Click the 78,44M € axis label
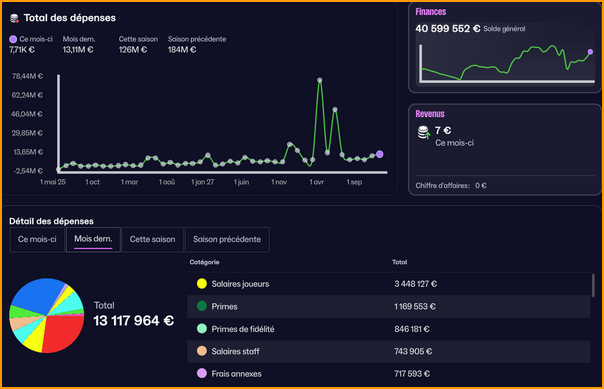 tap(27, 76)
